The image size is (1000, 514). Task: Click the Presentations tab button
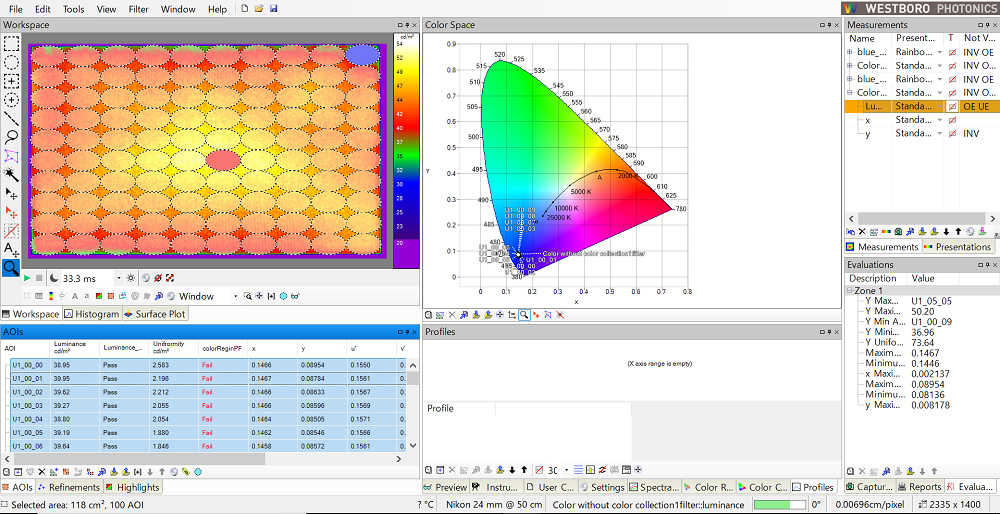[x=958, y=247]
